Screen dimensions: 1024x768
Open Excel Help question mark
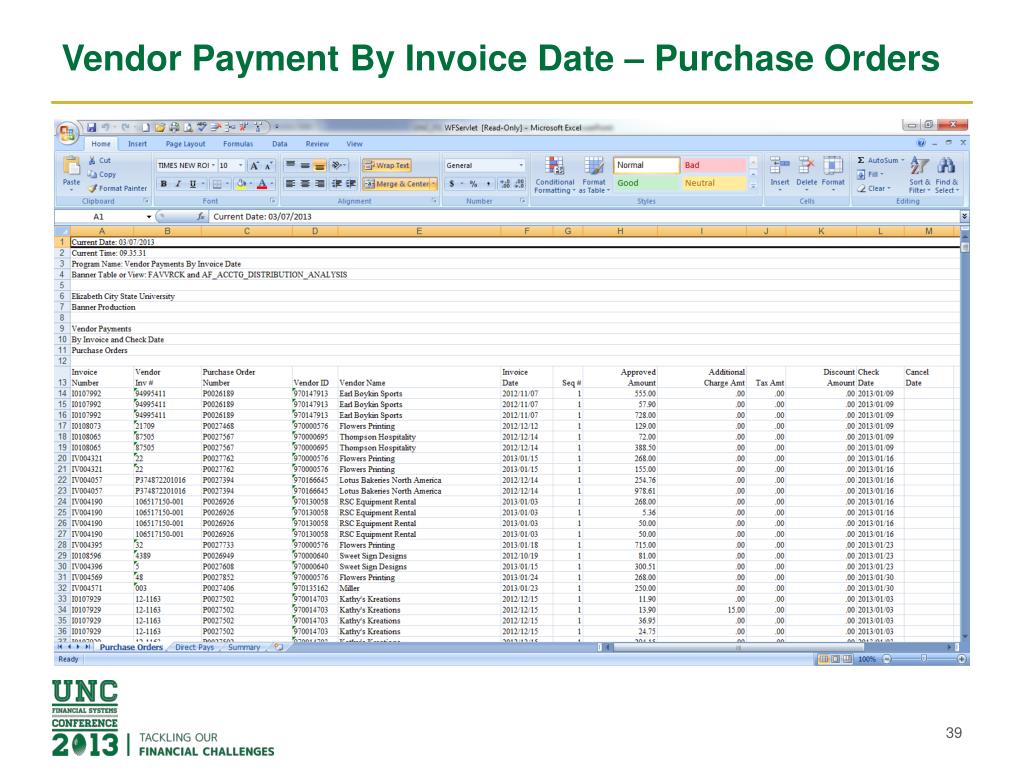921,143
